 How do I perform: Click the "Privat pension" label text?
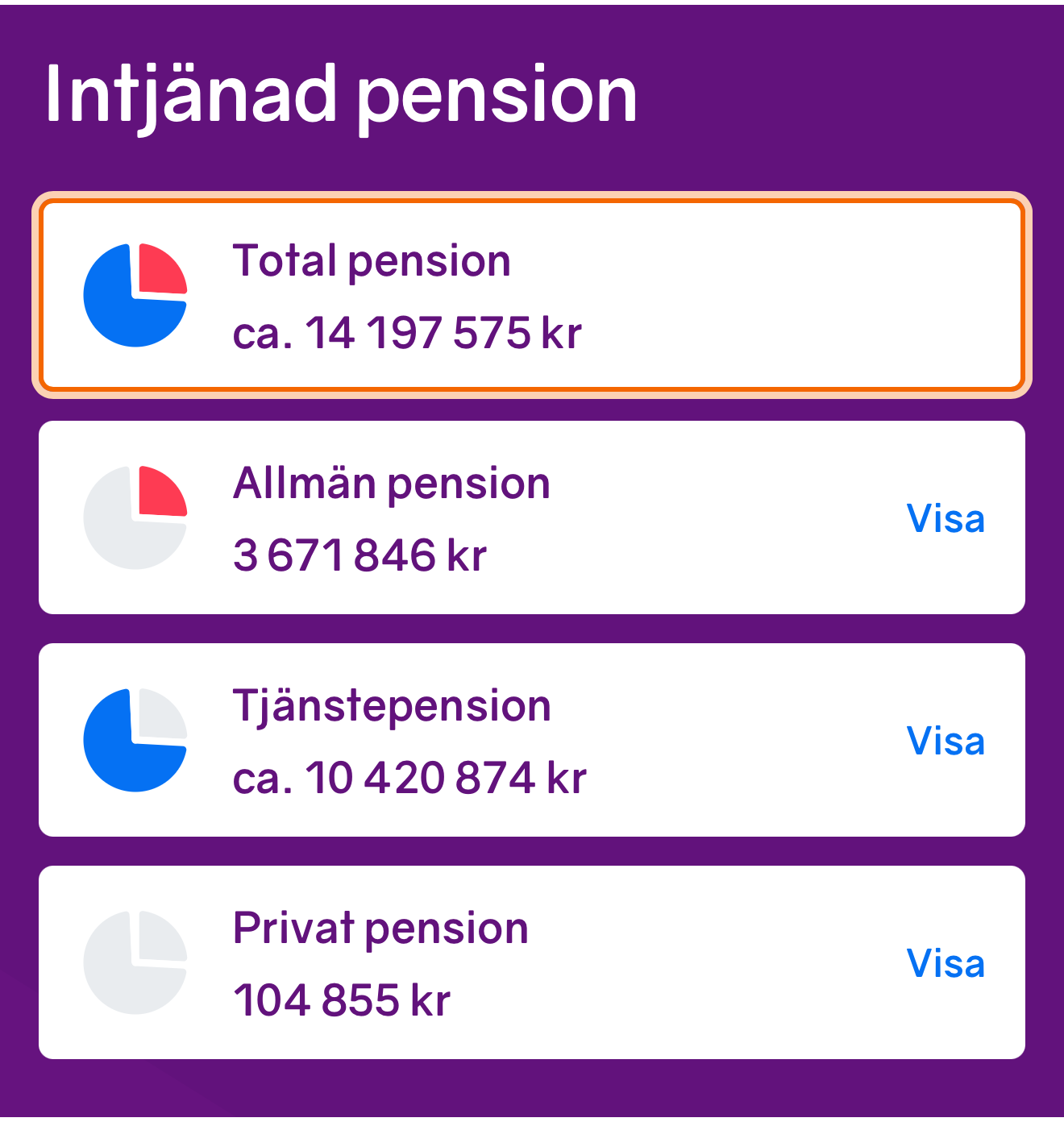click(x=380, y=929)
